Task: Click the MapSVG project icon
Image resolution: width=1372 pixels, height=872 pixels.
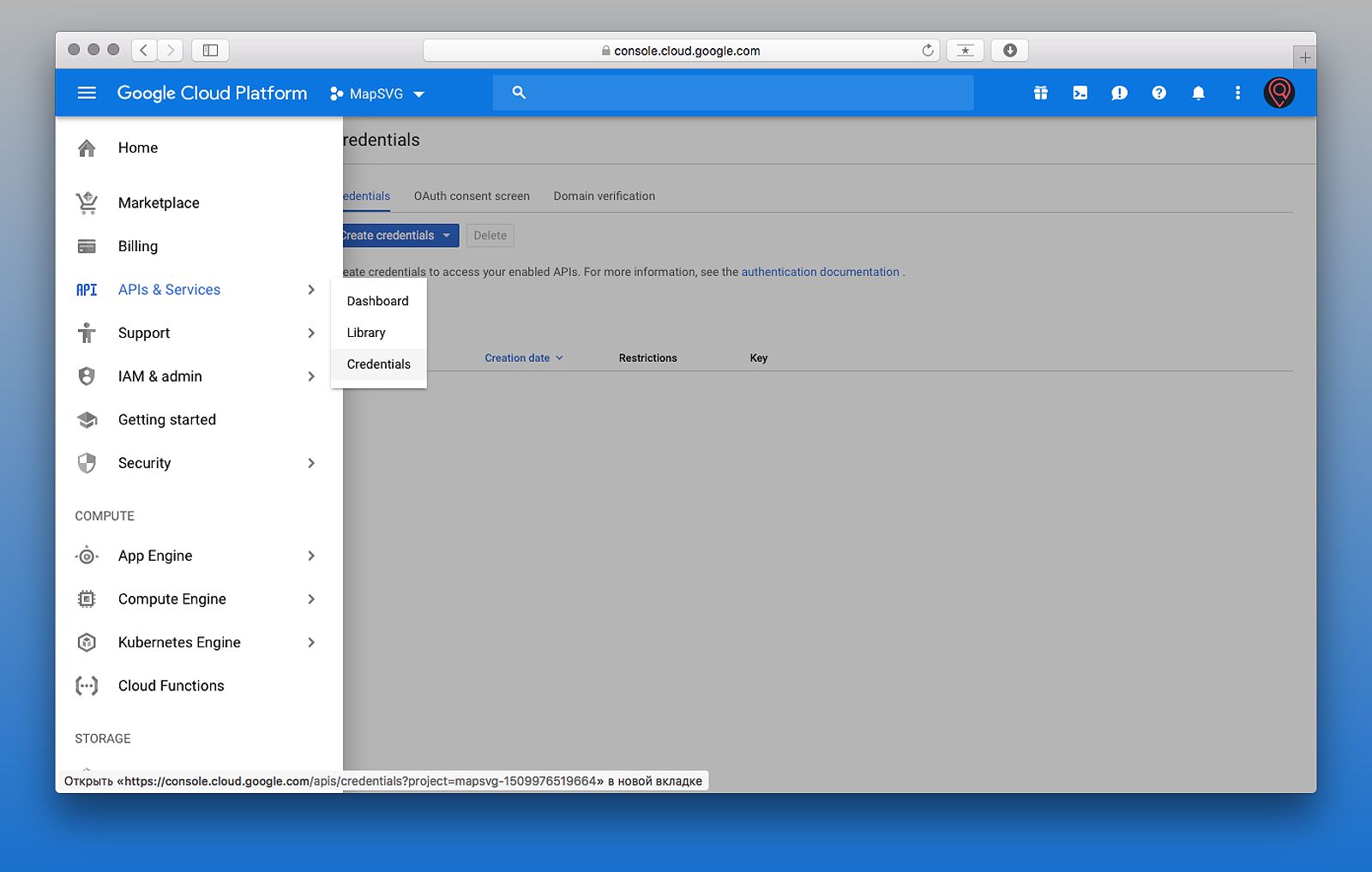Action: click(336, 93)
